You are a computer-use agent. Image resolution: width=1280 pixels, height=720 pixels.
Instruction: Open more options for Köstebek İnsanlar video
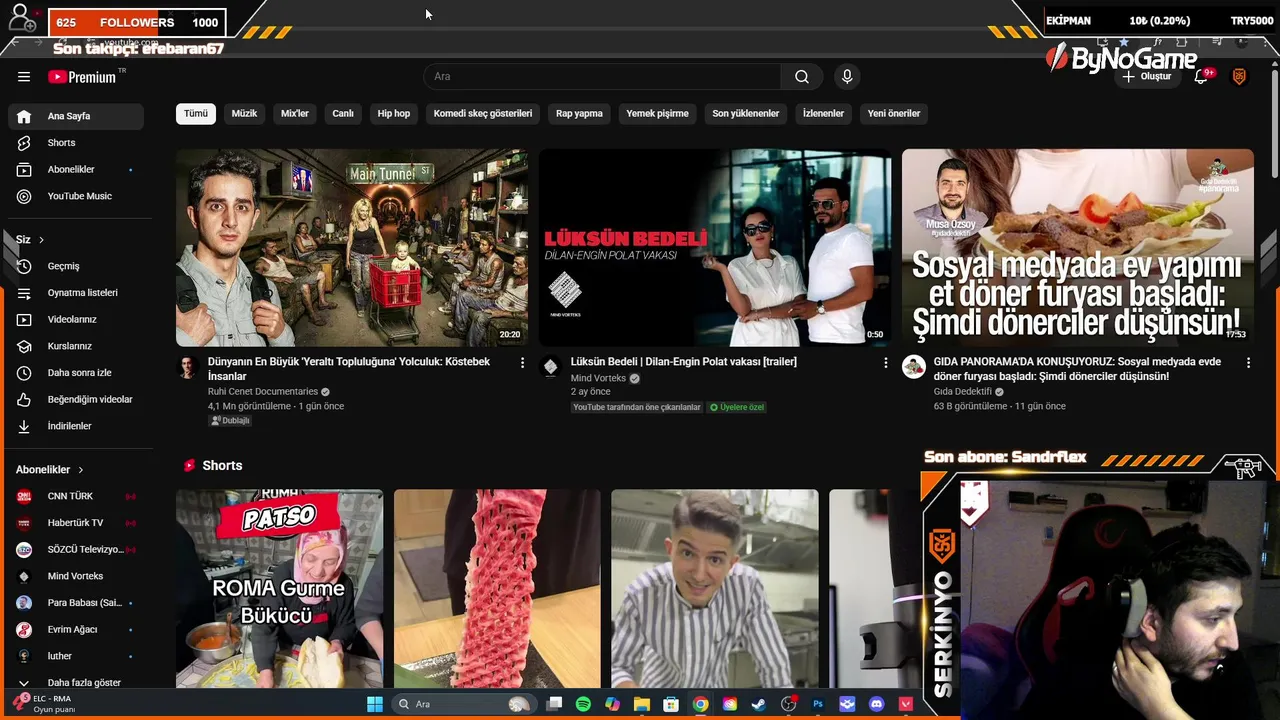coord(522,363)
